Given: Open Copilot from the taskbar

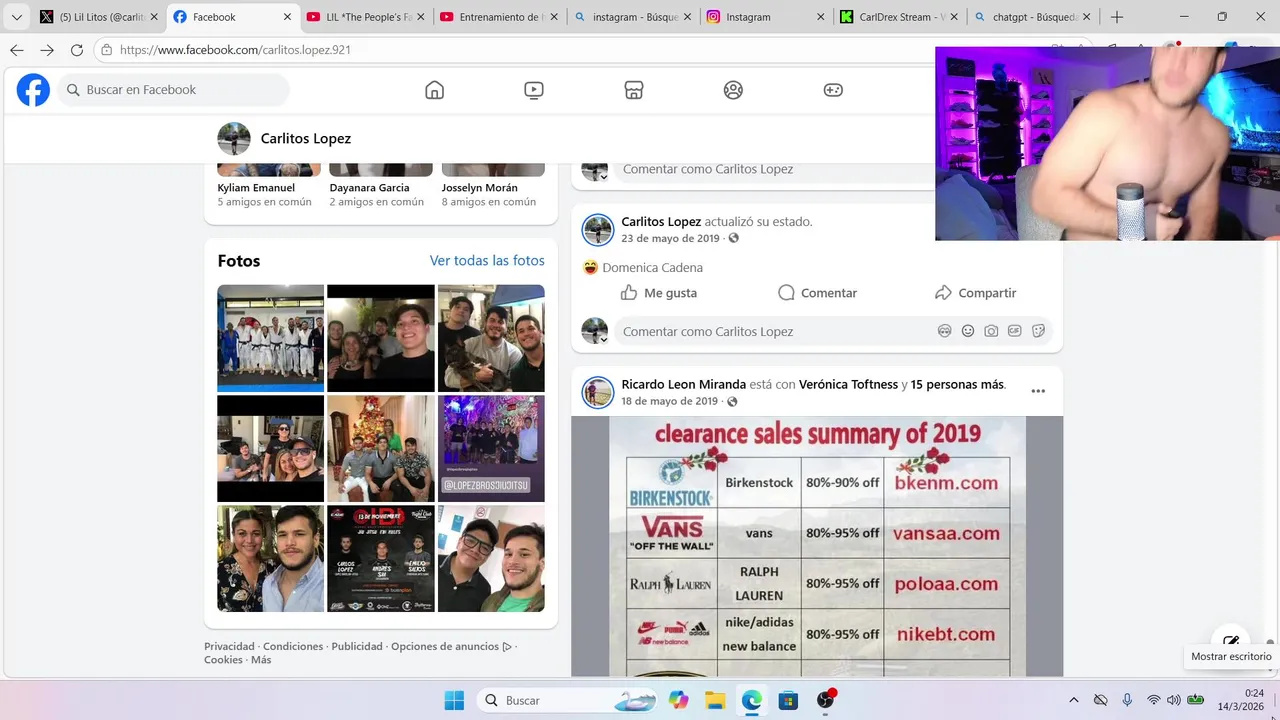Looking at the screenshot, I should [x=679, y=700].
